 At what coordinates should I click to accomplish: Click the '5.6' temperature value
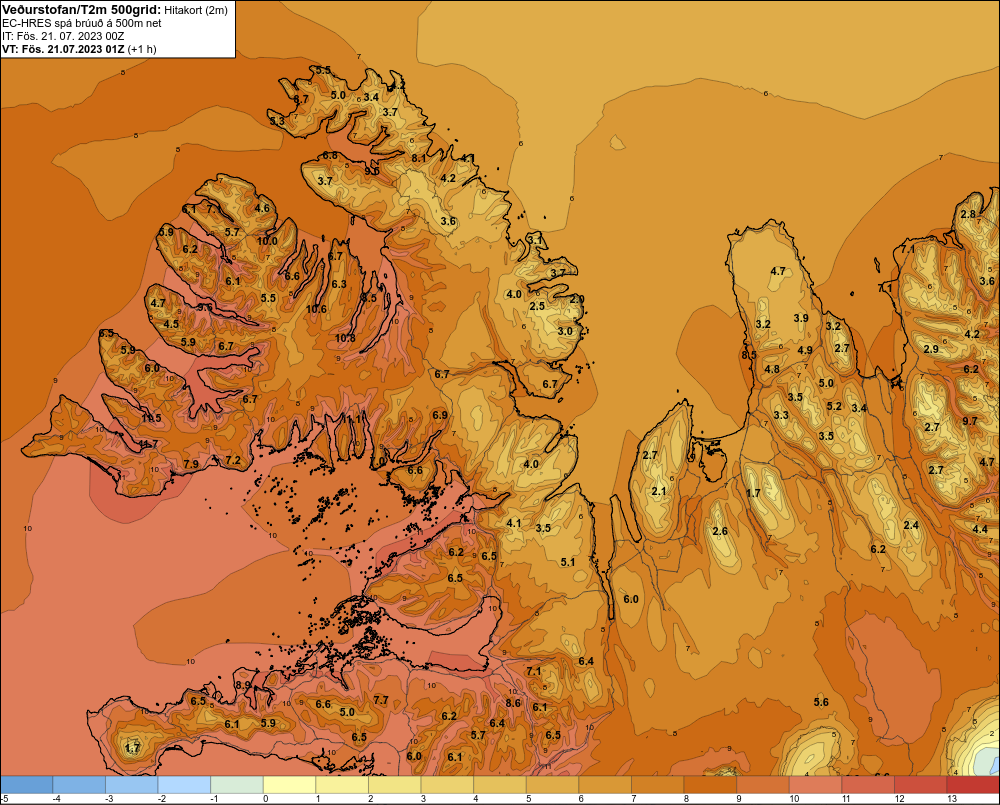coord(821,702)
